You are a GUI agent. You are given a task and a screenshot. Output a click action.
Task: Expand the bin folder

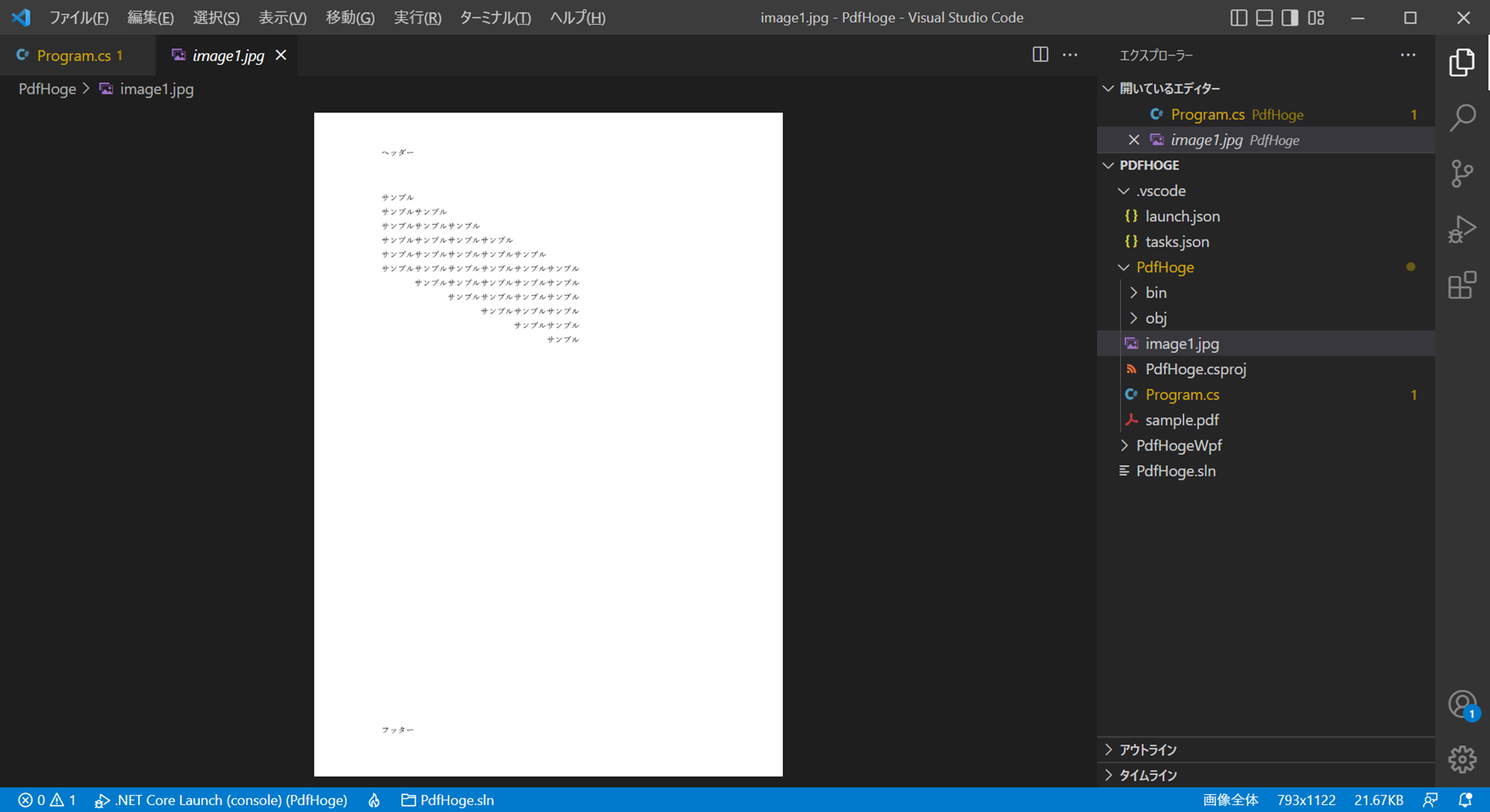[x=1155, y=292]
